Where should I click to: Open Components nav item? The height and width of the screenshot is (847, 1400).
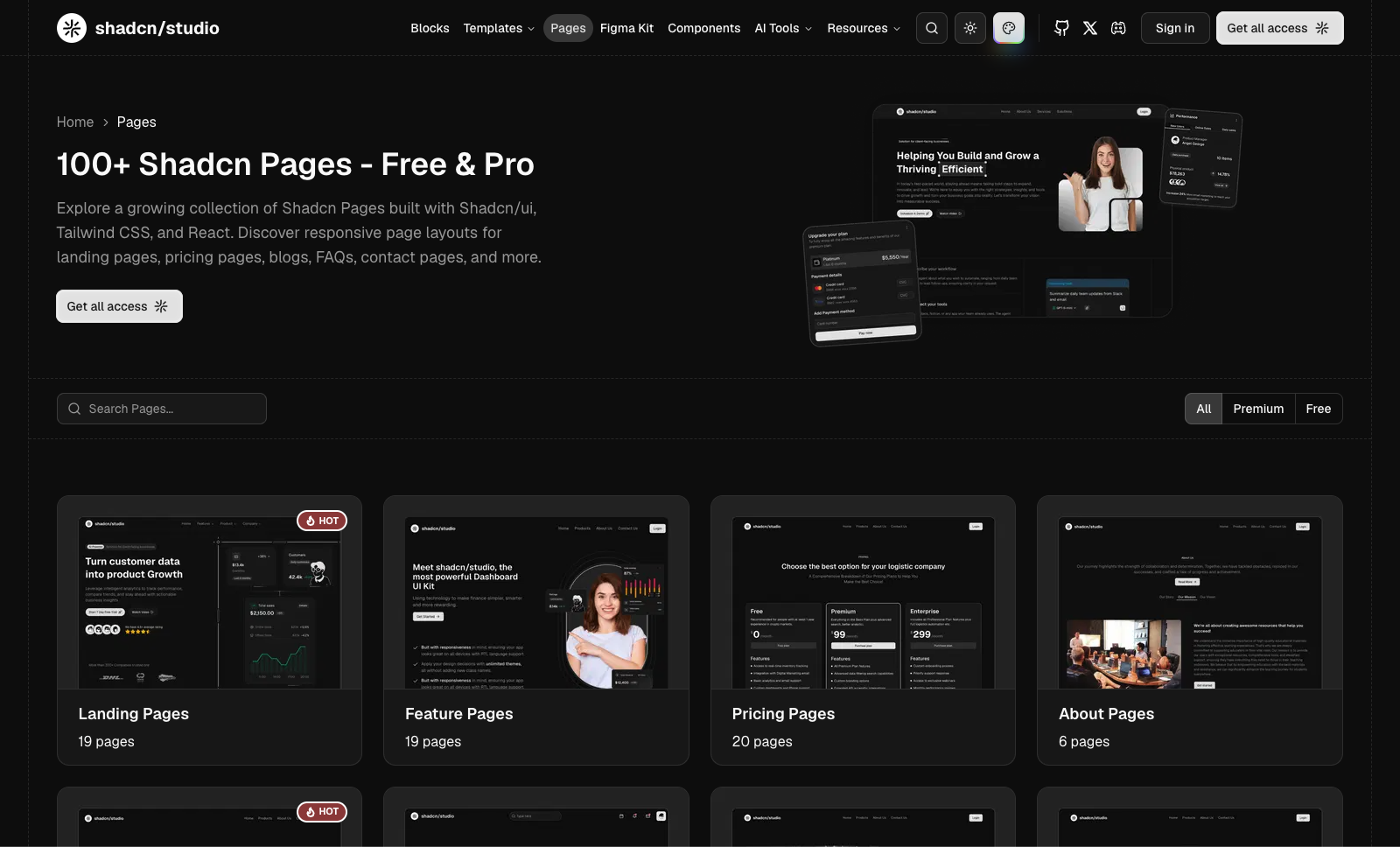point(703,28)
